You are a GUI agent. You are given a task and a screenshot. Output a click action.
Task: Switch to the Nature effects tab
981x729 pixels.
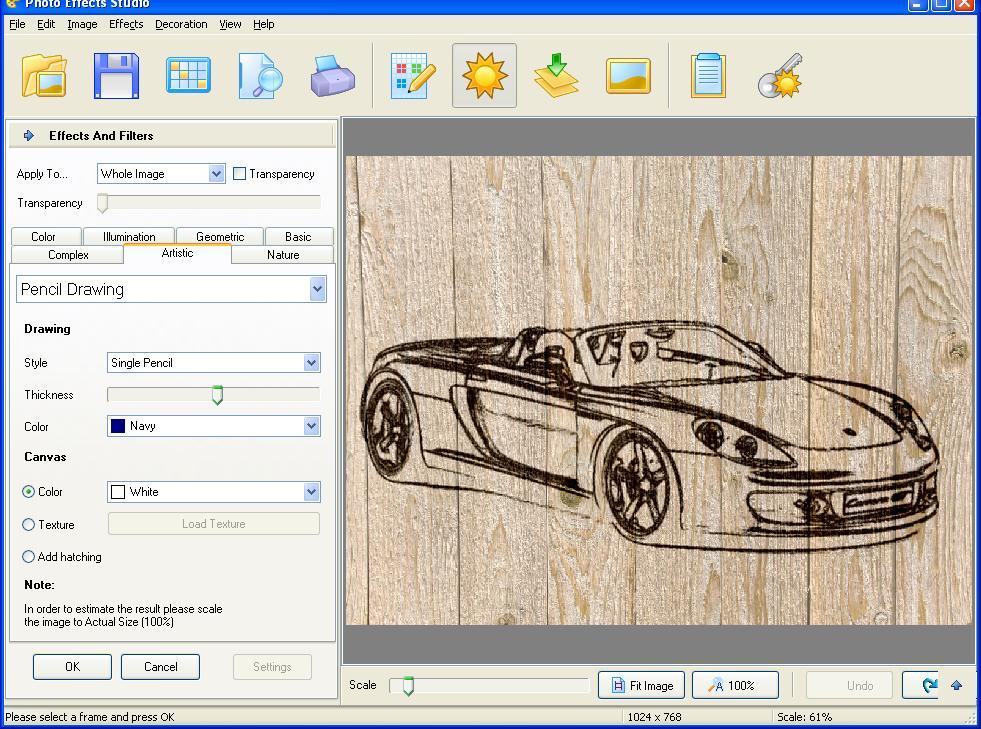coord(282,254)
